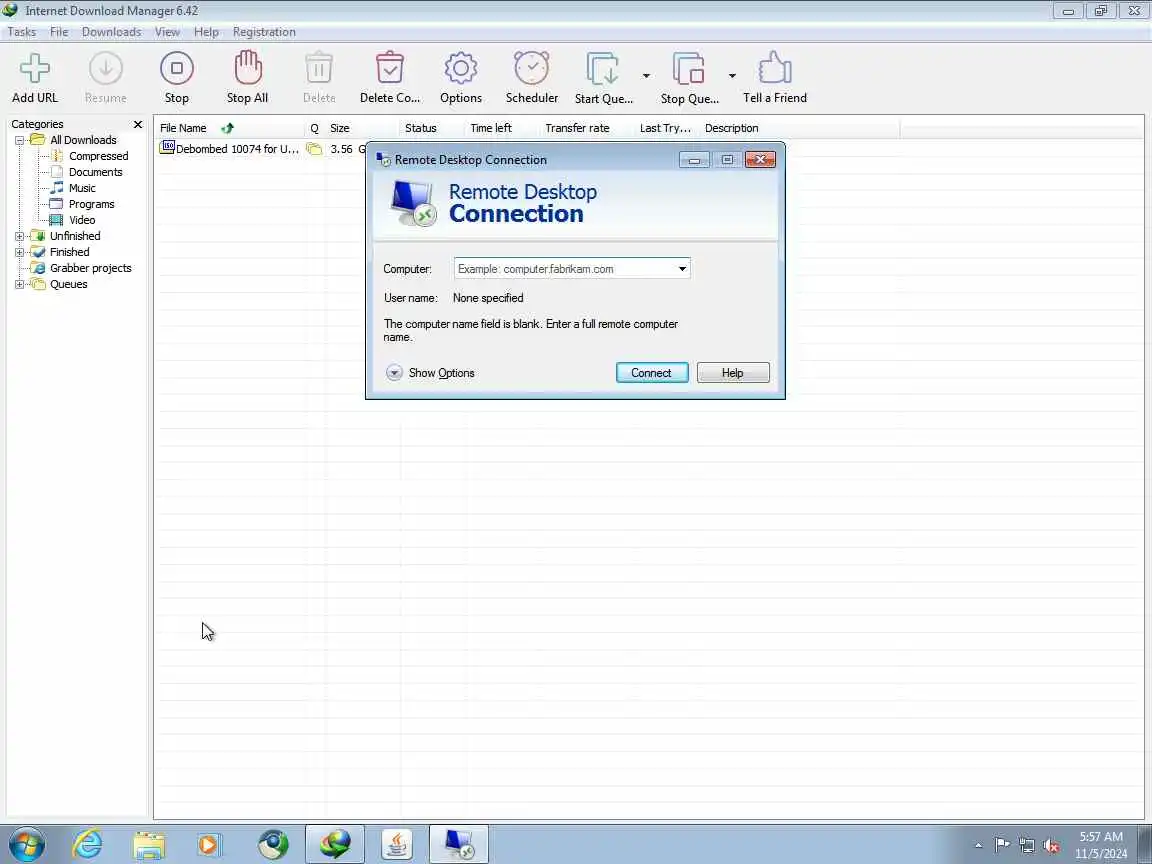
Task: Click the Action Center flag tray icon
Action: point(1002,845)
